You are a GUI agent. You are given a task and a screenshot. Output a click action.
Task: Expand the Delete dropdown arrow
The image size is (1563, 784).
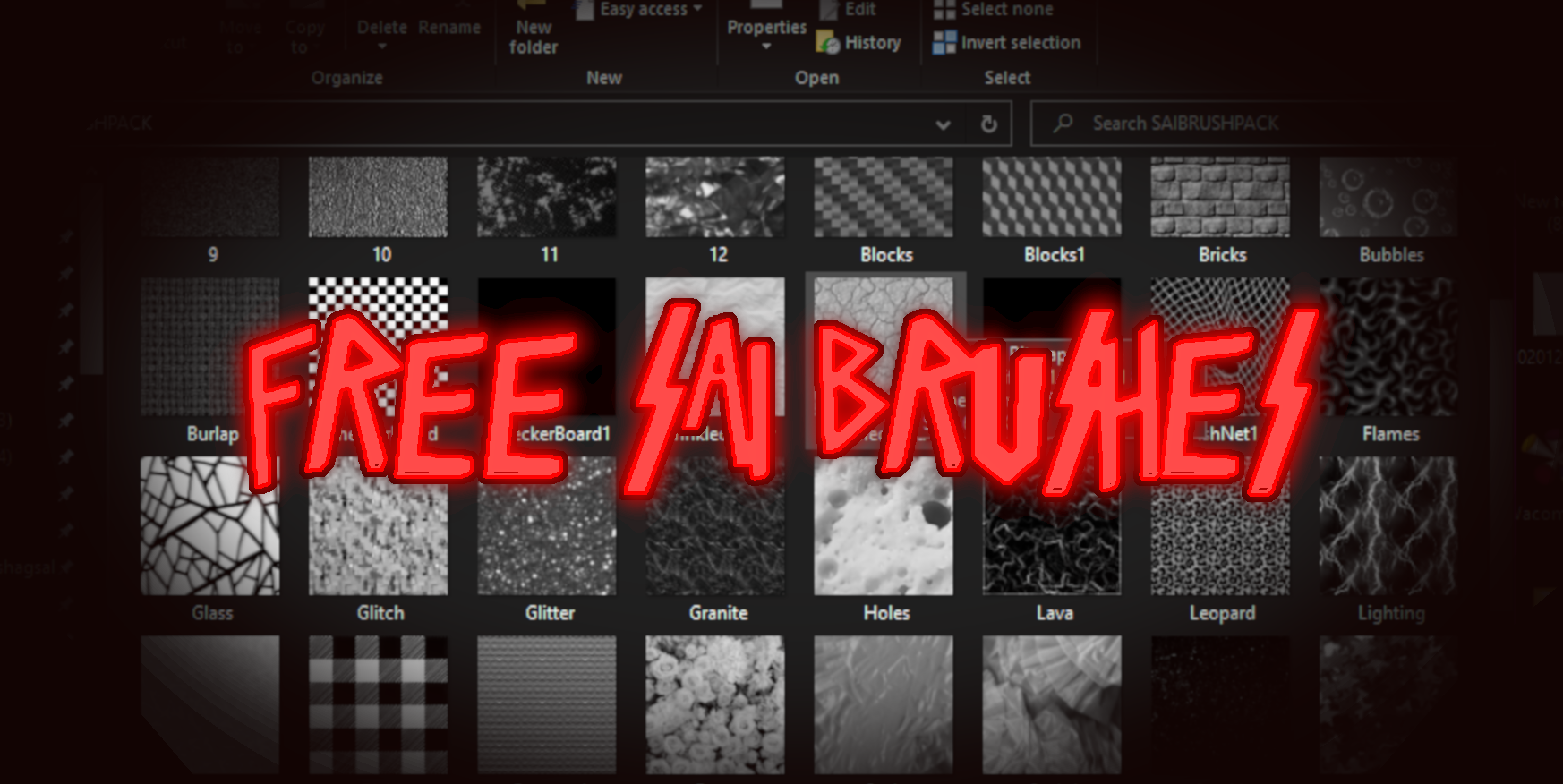click(x=382, y=47)
